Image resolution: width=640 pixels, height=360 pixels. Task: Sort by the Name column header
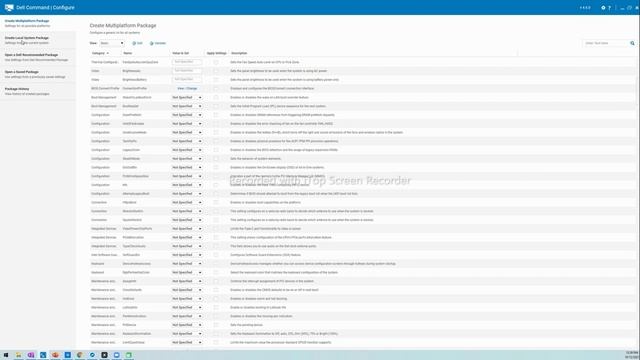[128, 53]
